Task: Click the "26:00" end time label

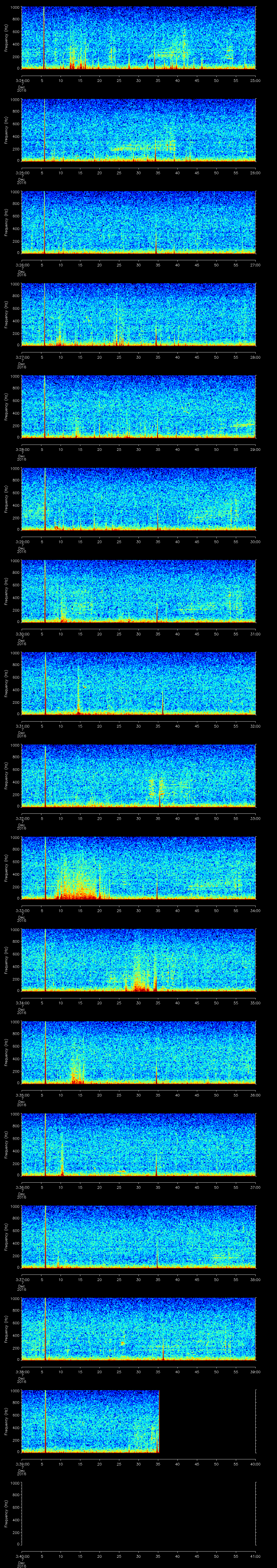Action: (255, 173)
